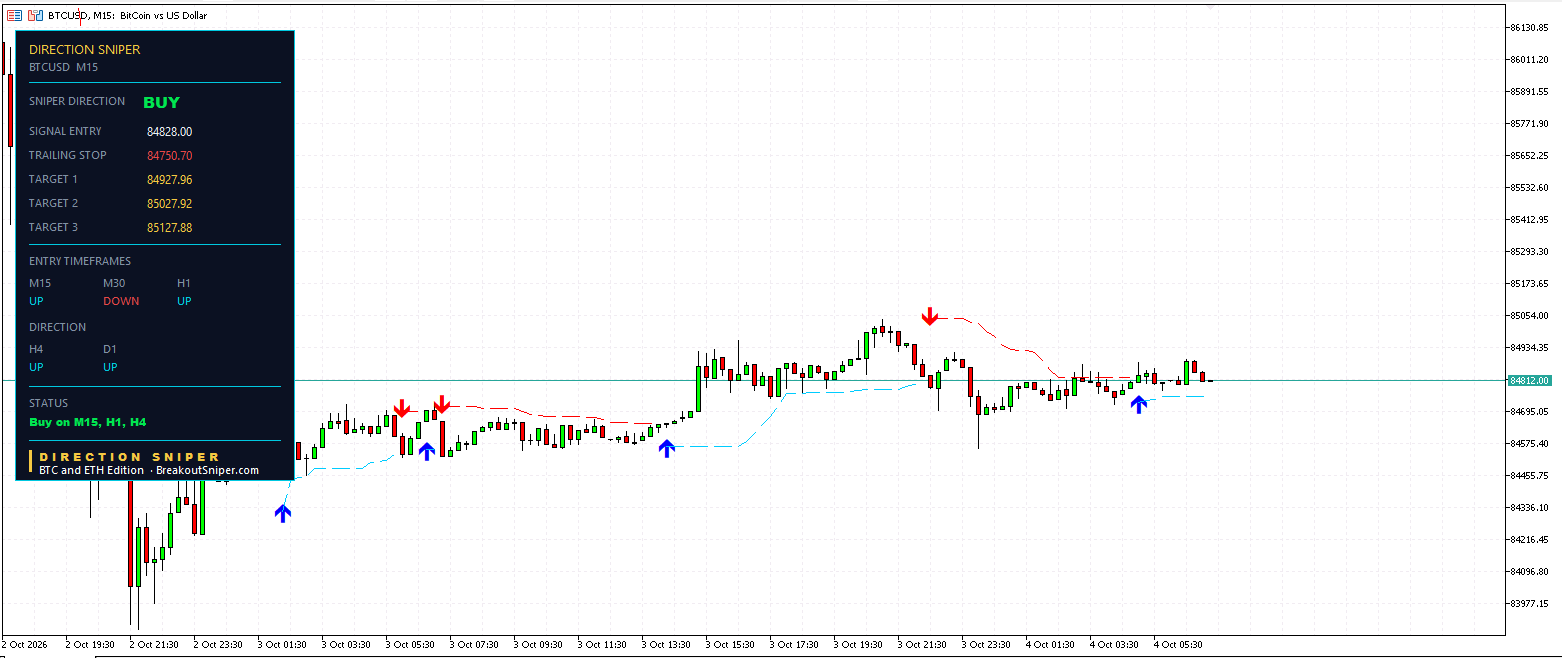The width and height of the screenshot is (1562, 658).
Task: Click the status text Buy on M15, H1, H4
Action: pos(88,422)
